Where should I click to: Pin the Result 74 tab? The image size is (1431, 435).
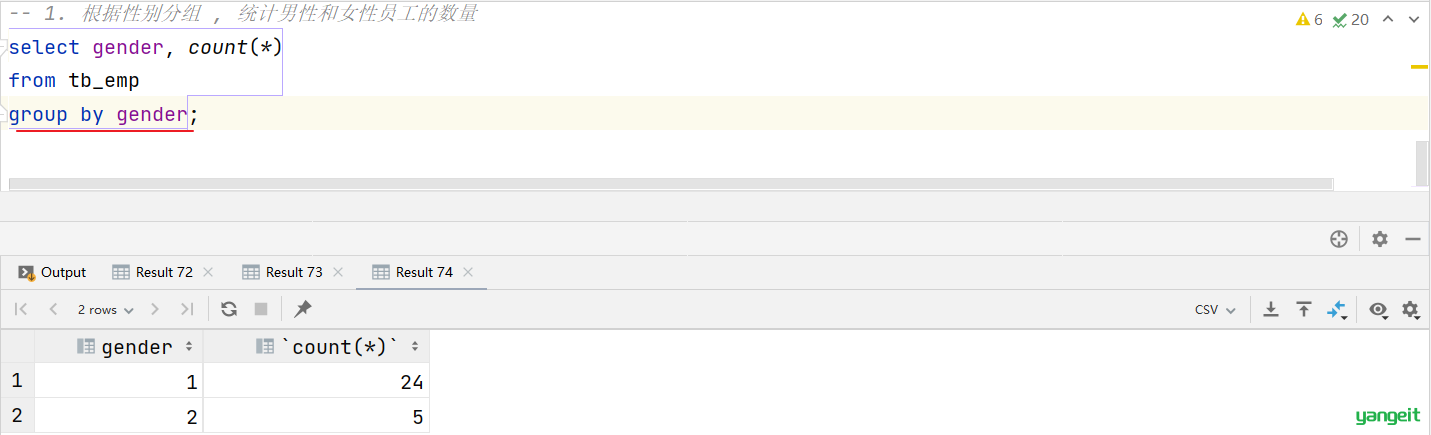click(x=303, y=309)
